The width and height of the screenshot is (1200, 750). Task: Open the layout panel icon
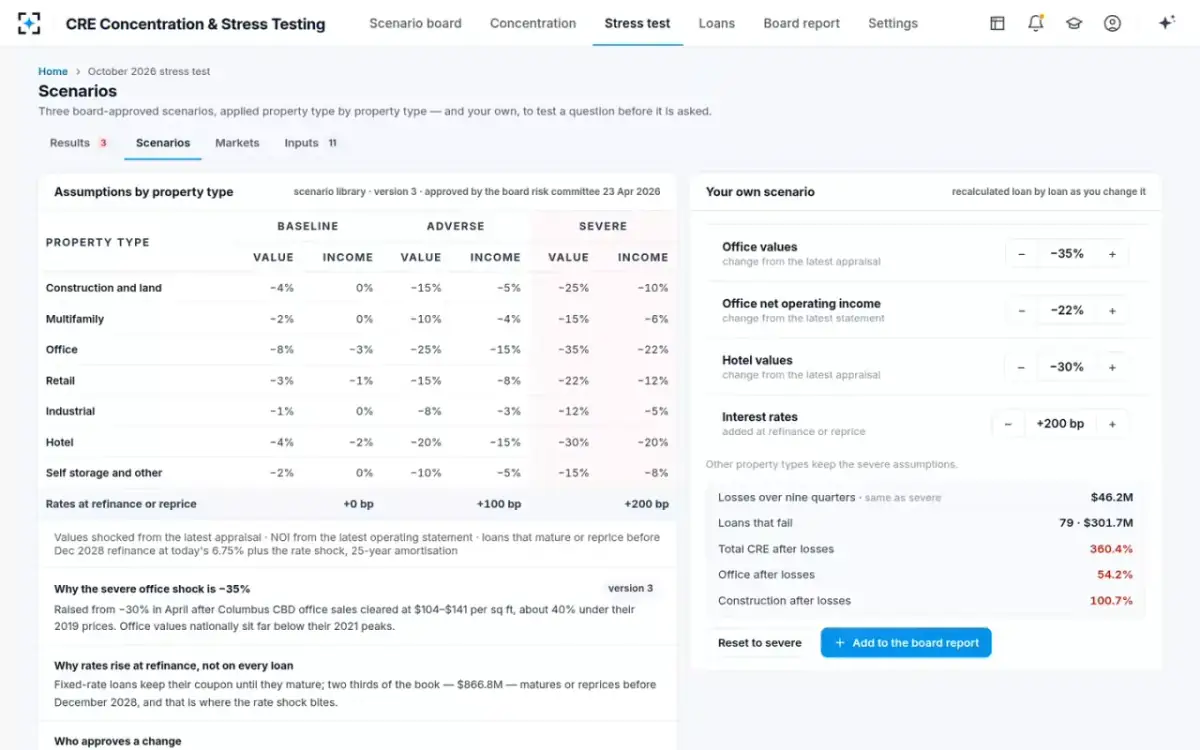point(997,23)
